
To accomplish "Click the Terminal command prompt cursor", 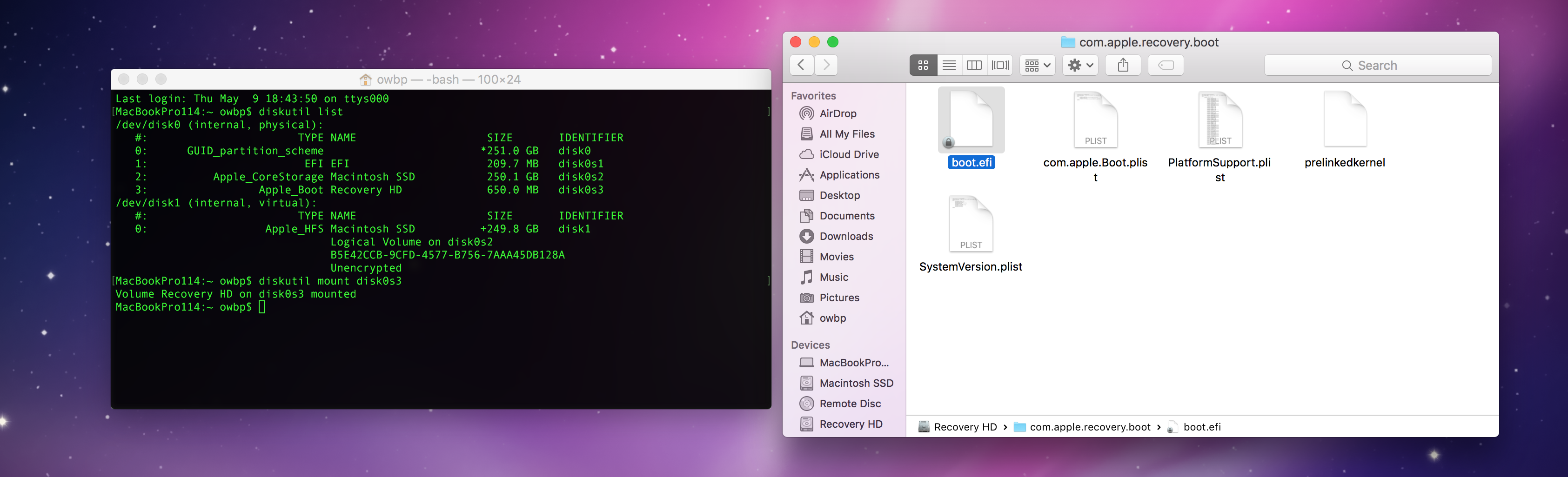I will coord(262,307).
